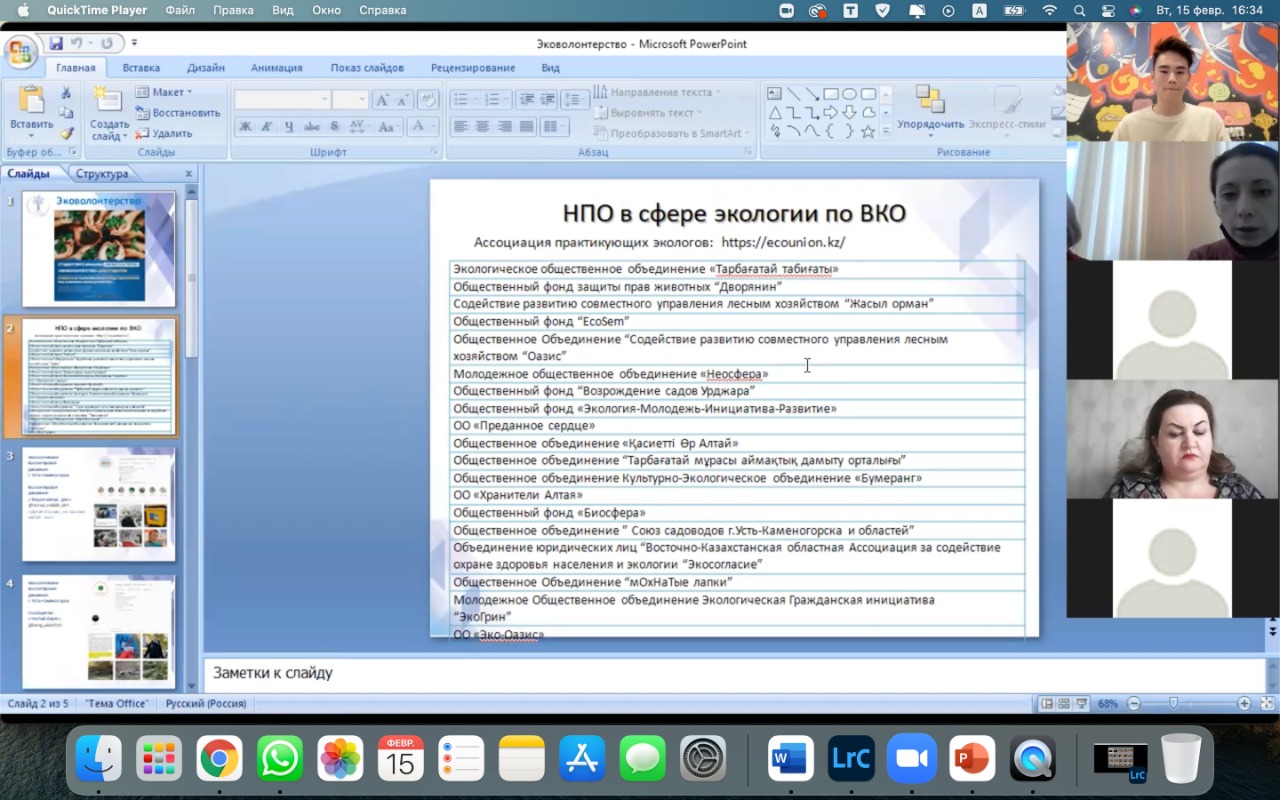The image size is (1280, 800).
Task: Open the Показ слайдов ribbon tab
Action: click(367, 68)
